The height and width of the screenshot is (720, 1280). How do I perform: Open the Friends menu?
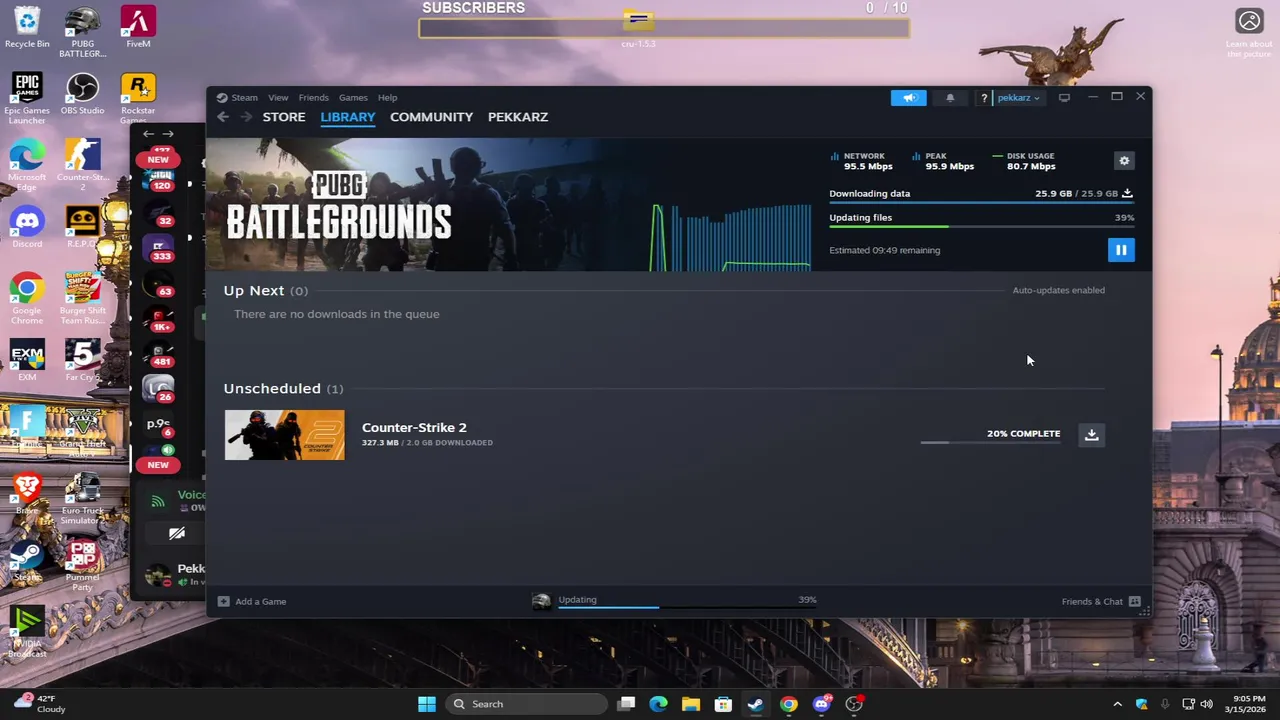[x=313, y=97]
